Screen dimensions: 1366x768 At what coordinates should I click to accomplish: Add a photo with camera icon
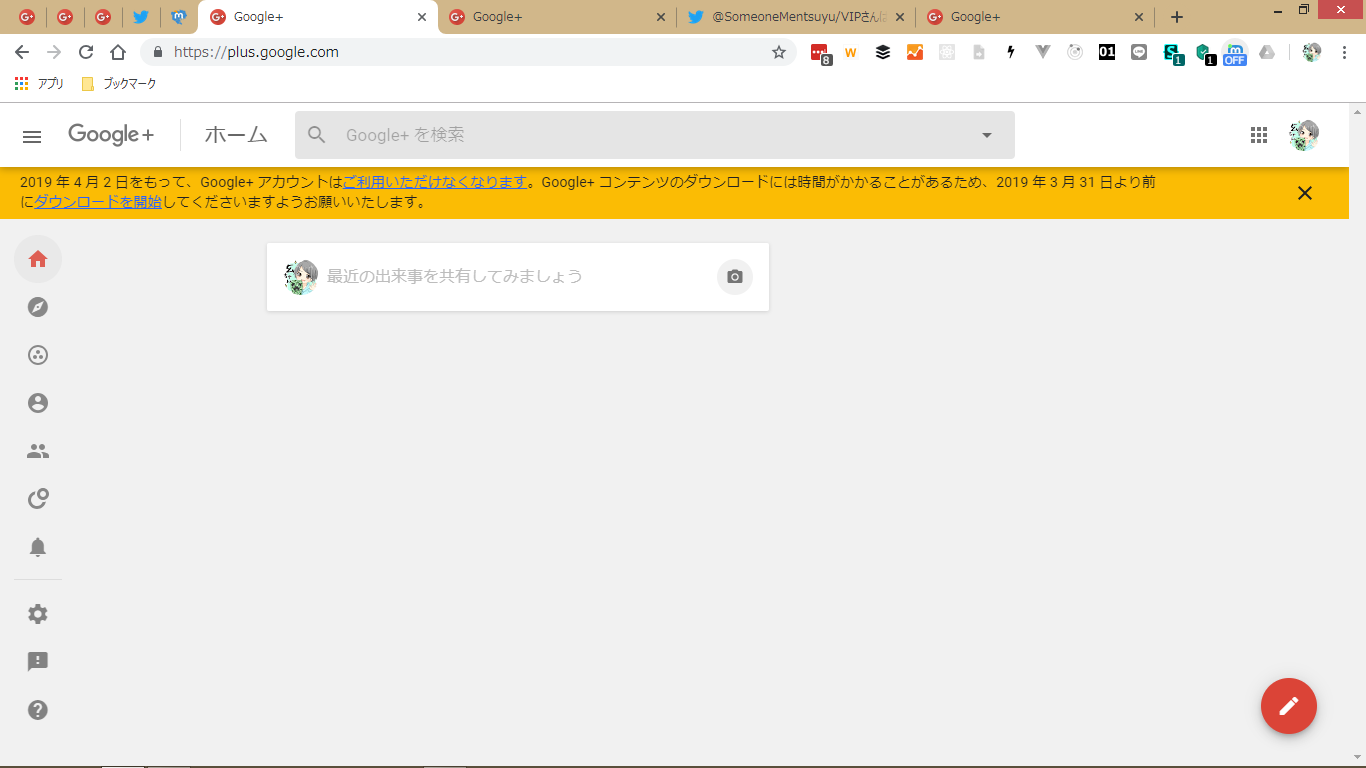735,277
